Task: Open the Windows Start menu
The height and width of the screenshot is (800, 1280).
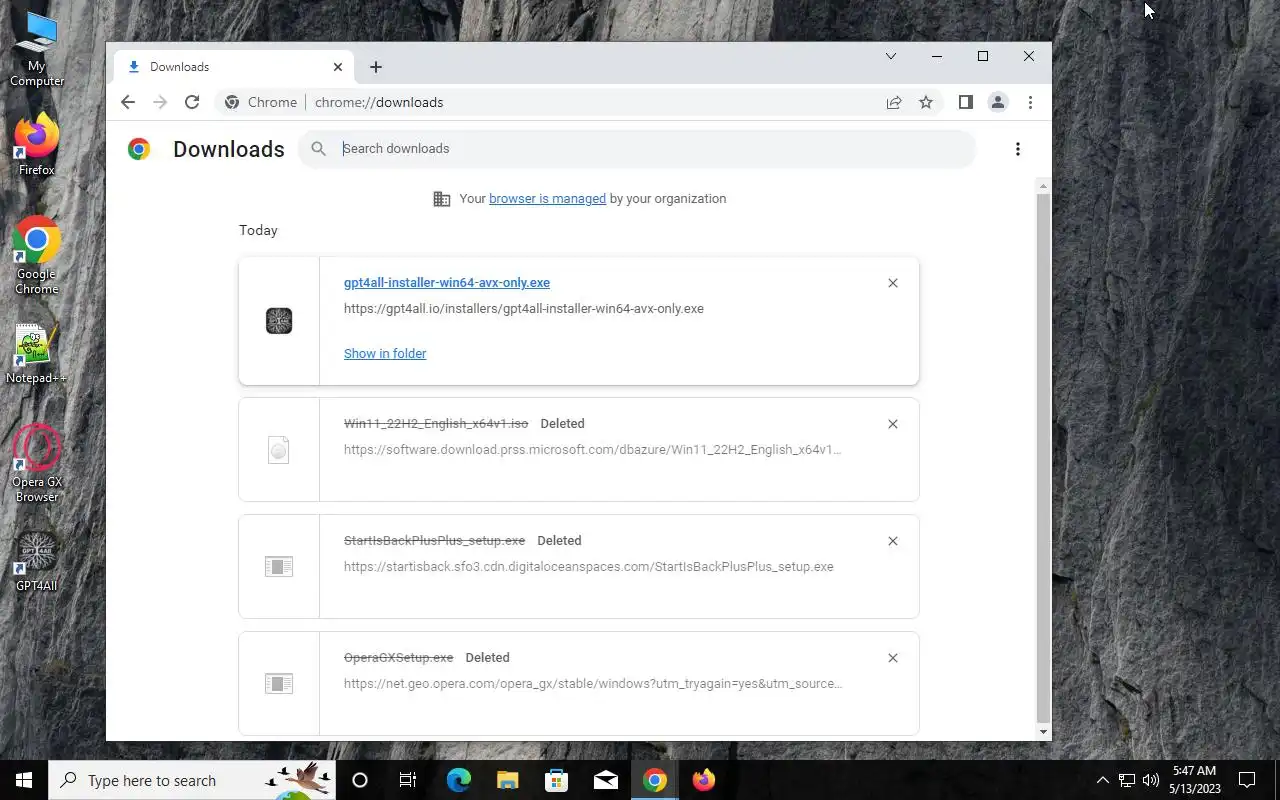Action: [24, 780]
